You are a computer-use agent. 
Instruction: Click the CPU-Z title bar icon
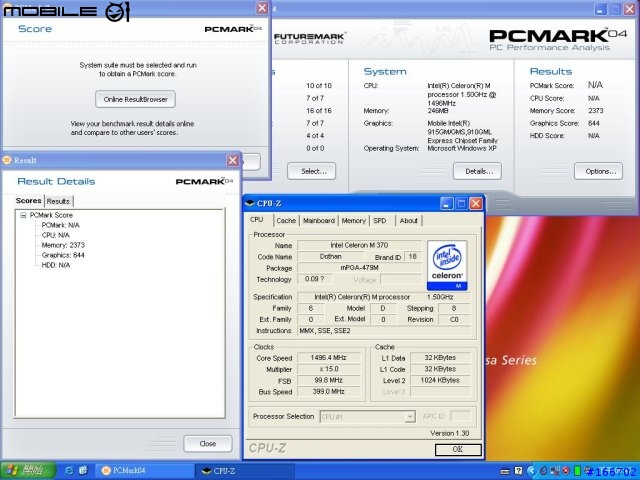(x=251, y=203)
